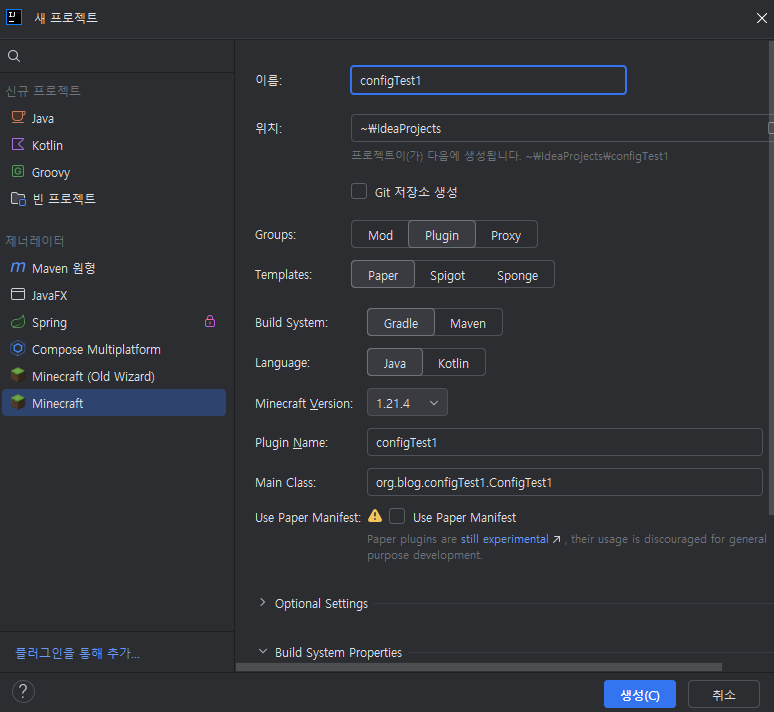
Task: Open the Minecraft Version 1.21.4 dropdown
Action: [x=407, y=403]
